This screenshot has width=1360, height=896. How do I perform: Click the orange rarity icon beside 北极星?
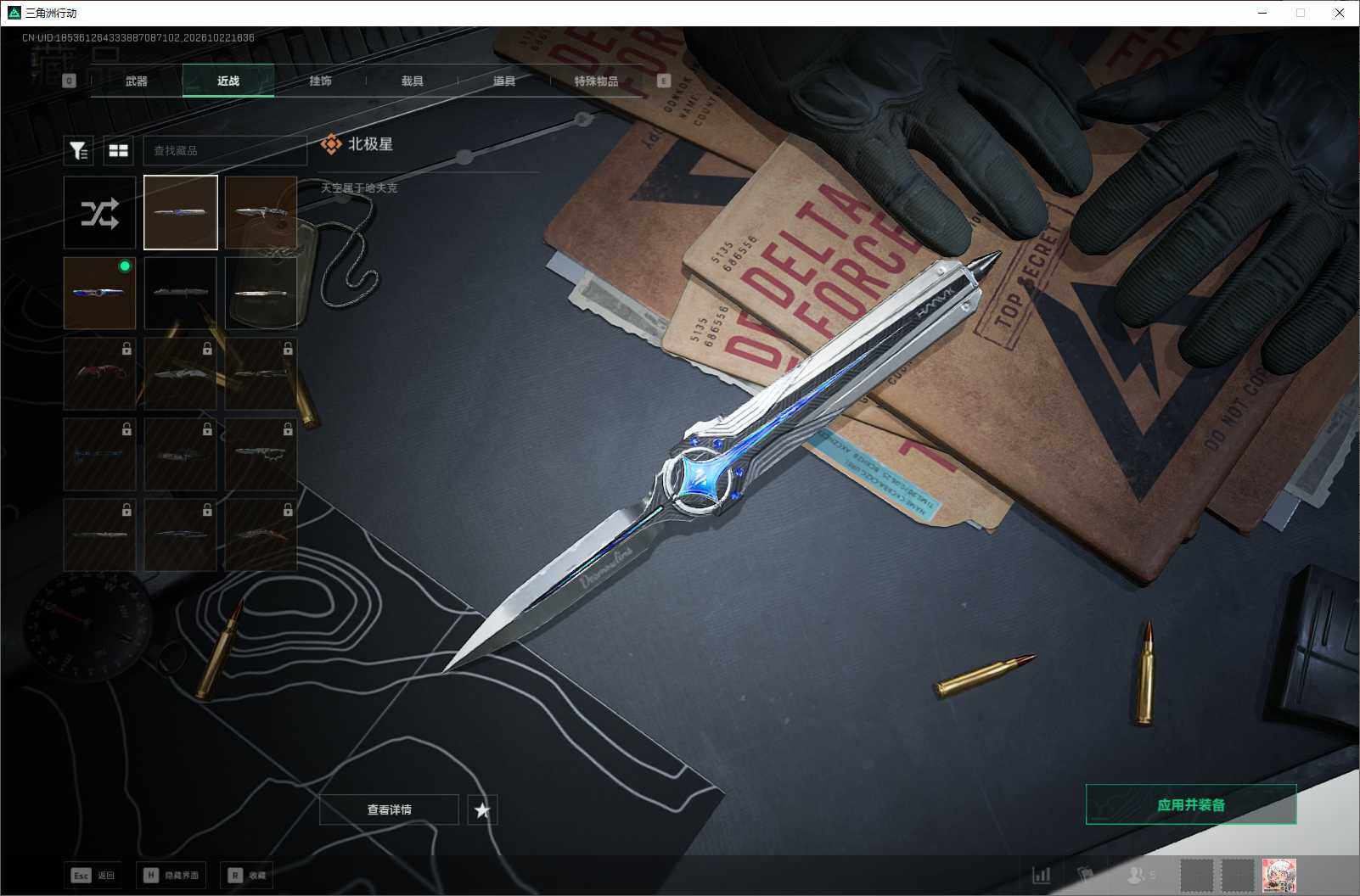click(x=331, y=144)
